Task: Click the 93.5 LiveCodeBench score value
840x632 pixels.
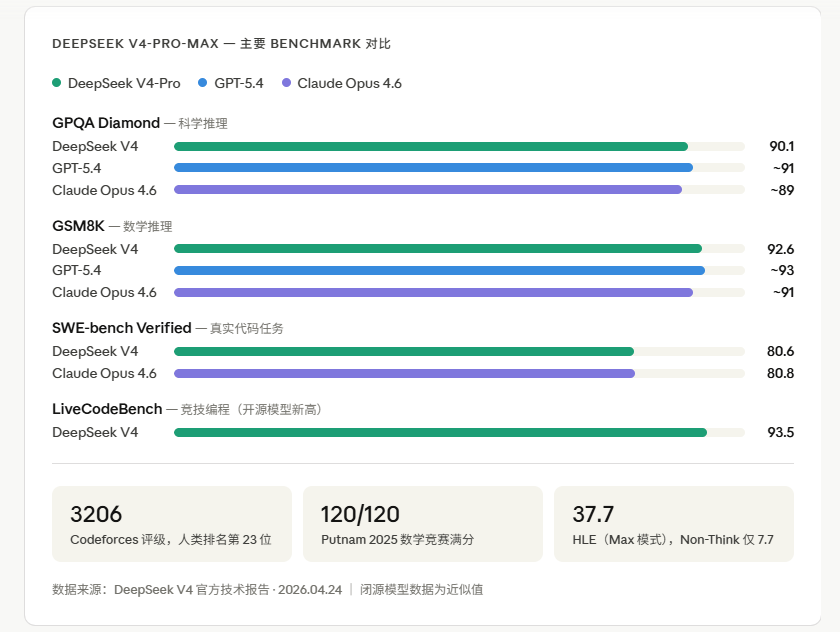Action: [x=778, y=432]
